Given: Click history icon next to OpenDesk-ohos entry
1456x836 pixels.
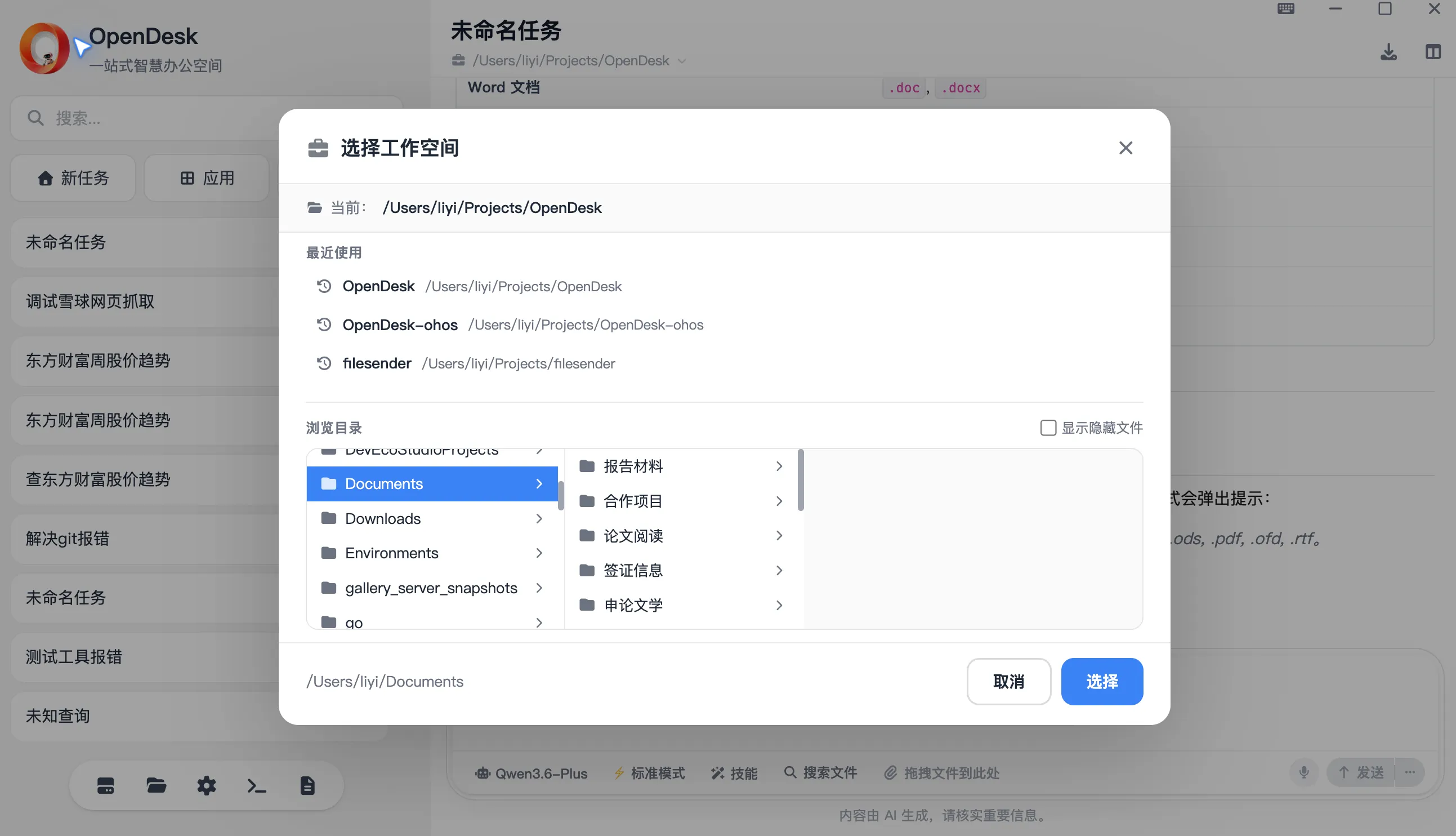Looking at the screenshot, I should click(x=324, y=324).
